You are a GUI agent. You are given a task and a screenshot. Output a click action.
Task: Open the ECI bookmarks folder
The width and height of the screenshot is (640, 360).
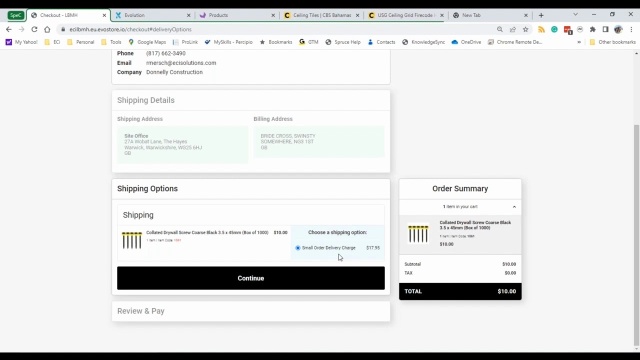click(52, 42)
